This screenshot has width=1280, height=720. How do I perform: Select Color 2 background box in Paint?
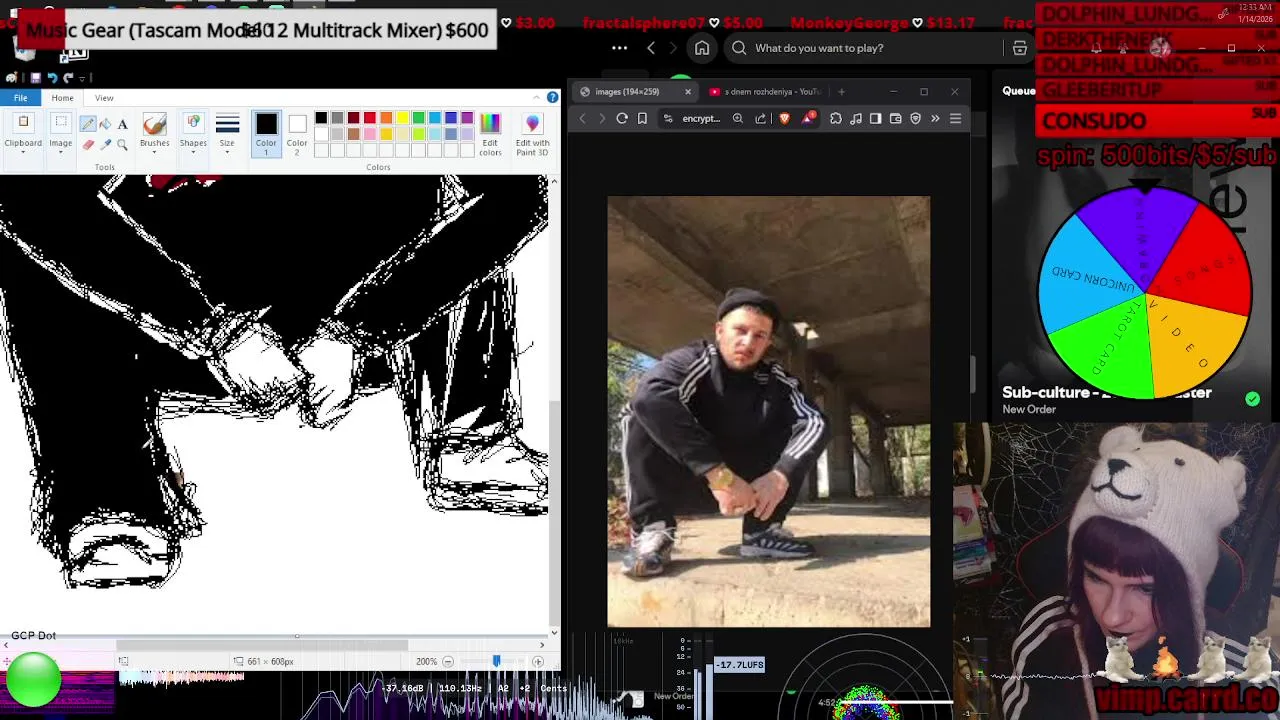pyautogui.click(x=297, y=134)
